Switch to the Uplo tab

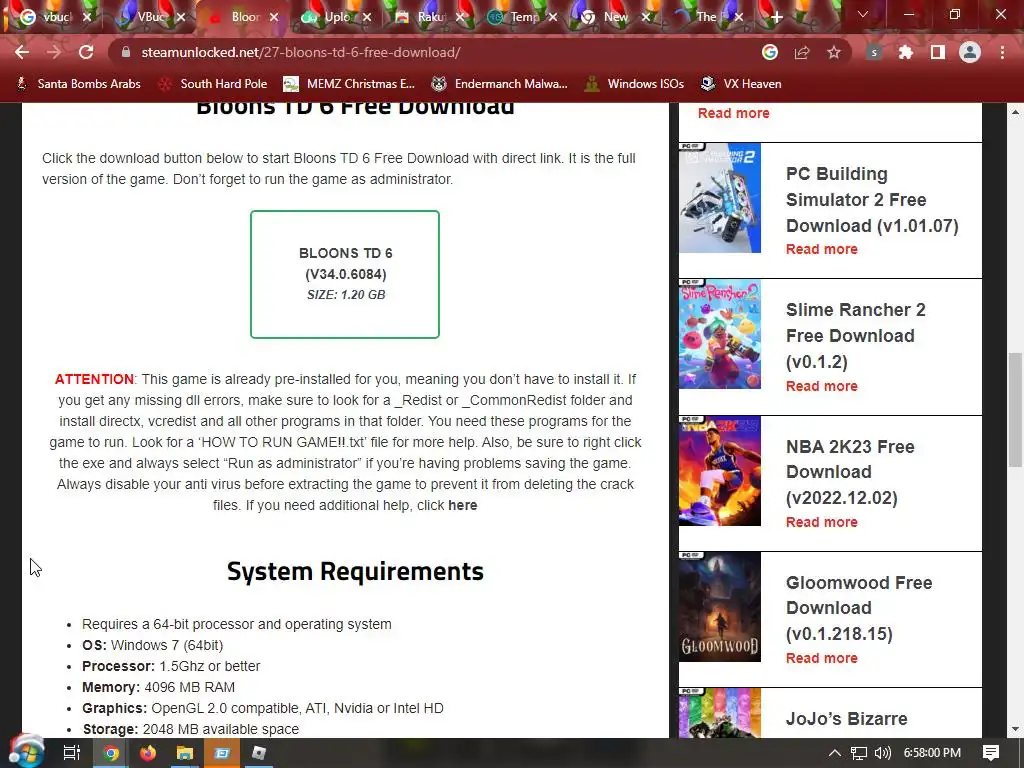336,17
